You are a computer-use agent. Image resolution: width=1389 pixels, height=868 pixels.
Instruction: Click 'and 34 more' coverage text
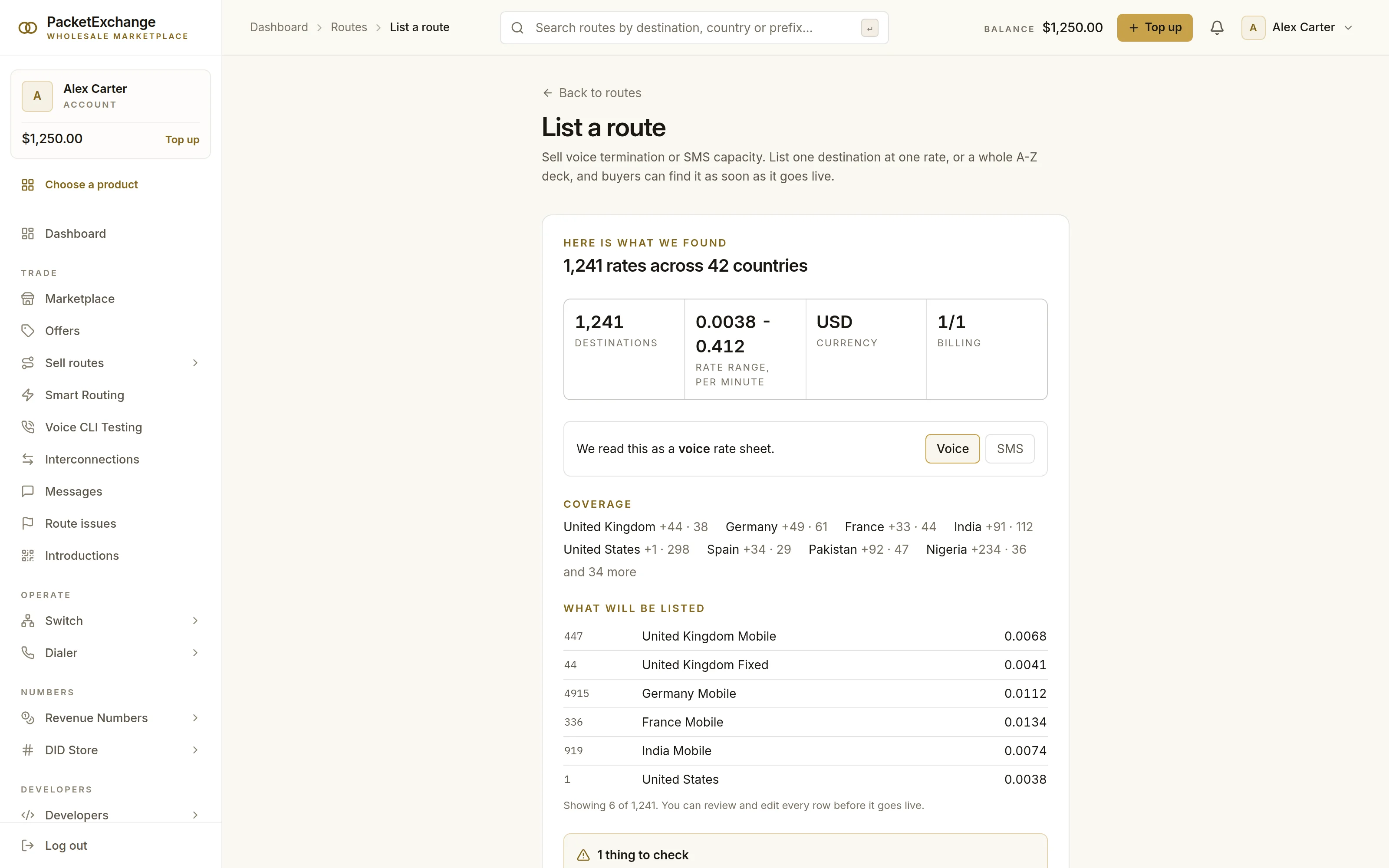[600, 572]
